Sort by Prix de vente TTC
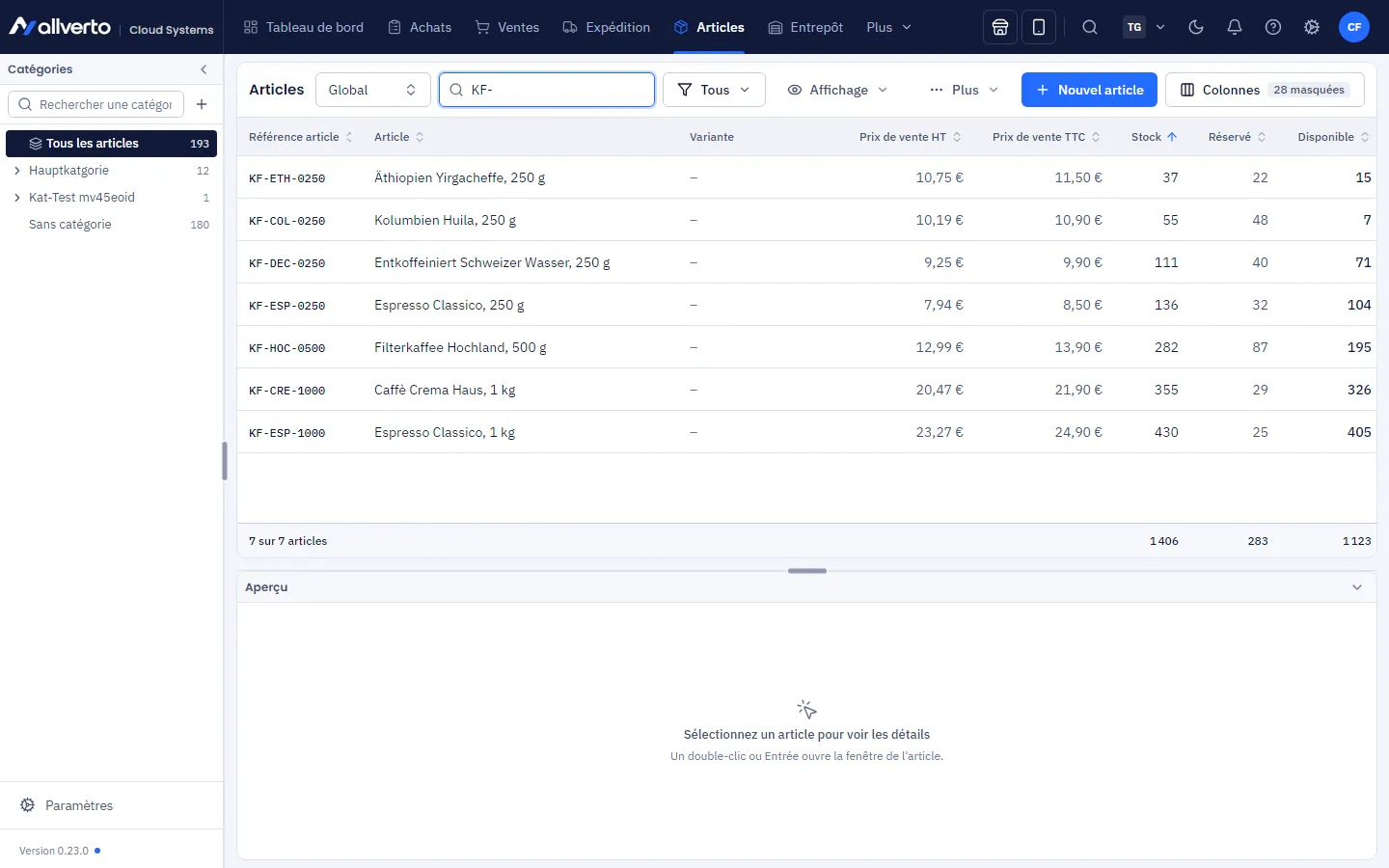This screenshot has height=868, width=1389. coord(1046,137)
